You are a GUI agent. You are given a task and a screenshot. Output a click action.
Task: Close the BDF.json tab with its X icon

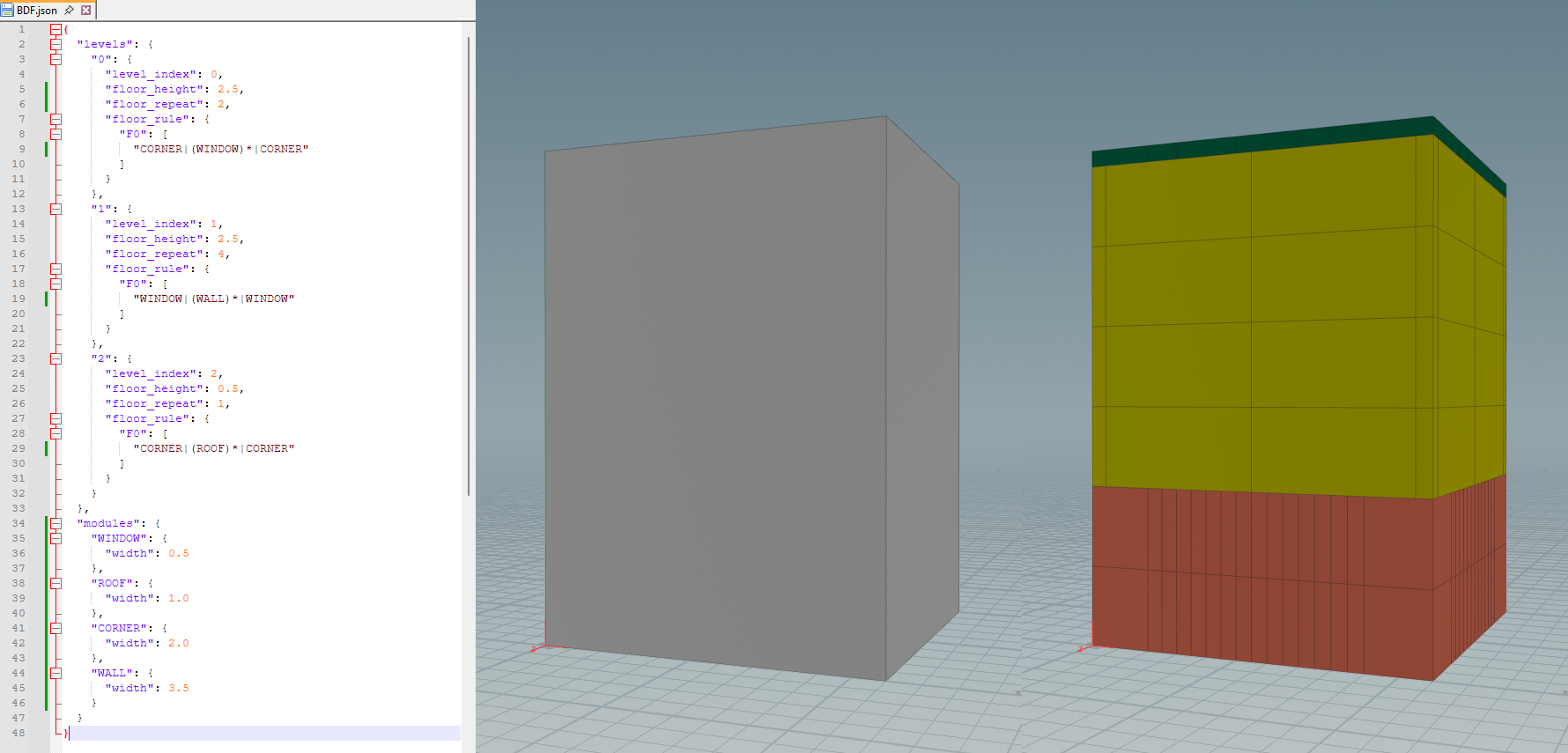pos(85,11)
